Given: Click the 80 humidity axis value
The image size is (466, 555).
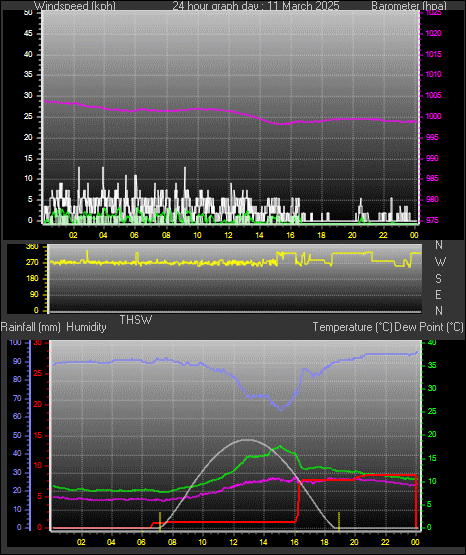Looking at the screenshot, I should point(17,379).
